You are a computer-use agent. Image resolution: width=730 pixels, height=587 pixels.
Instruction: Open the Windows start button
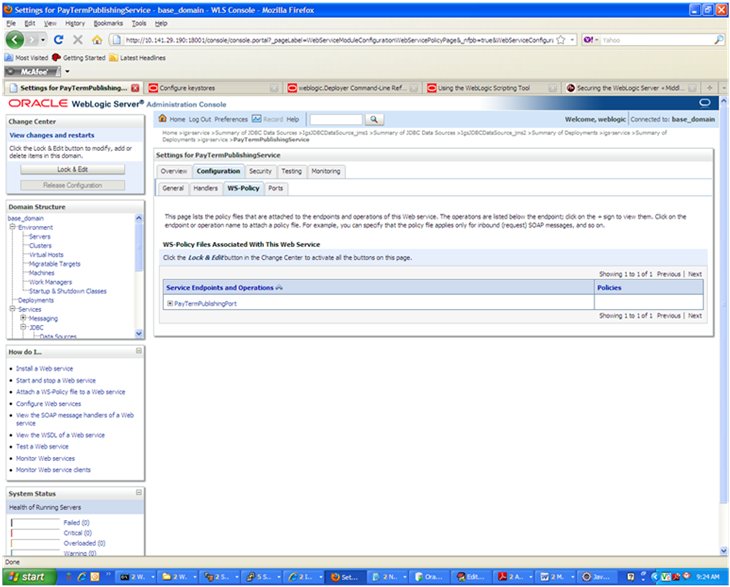(x=28, y=577)
